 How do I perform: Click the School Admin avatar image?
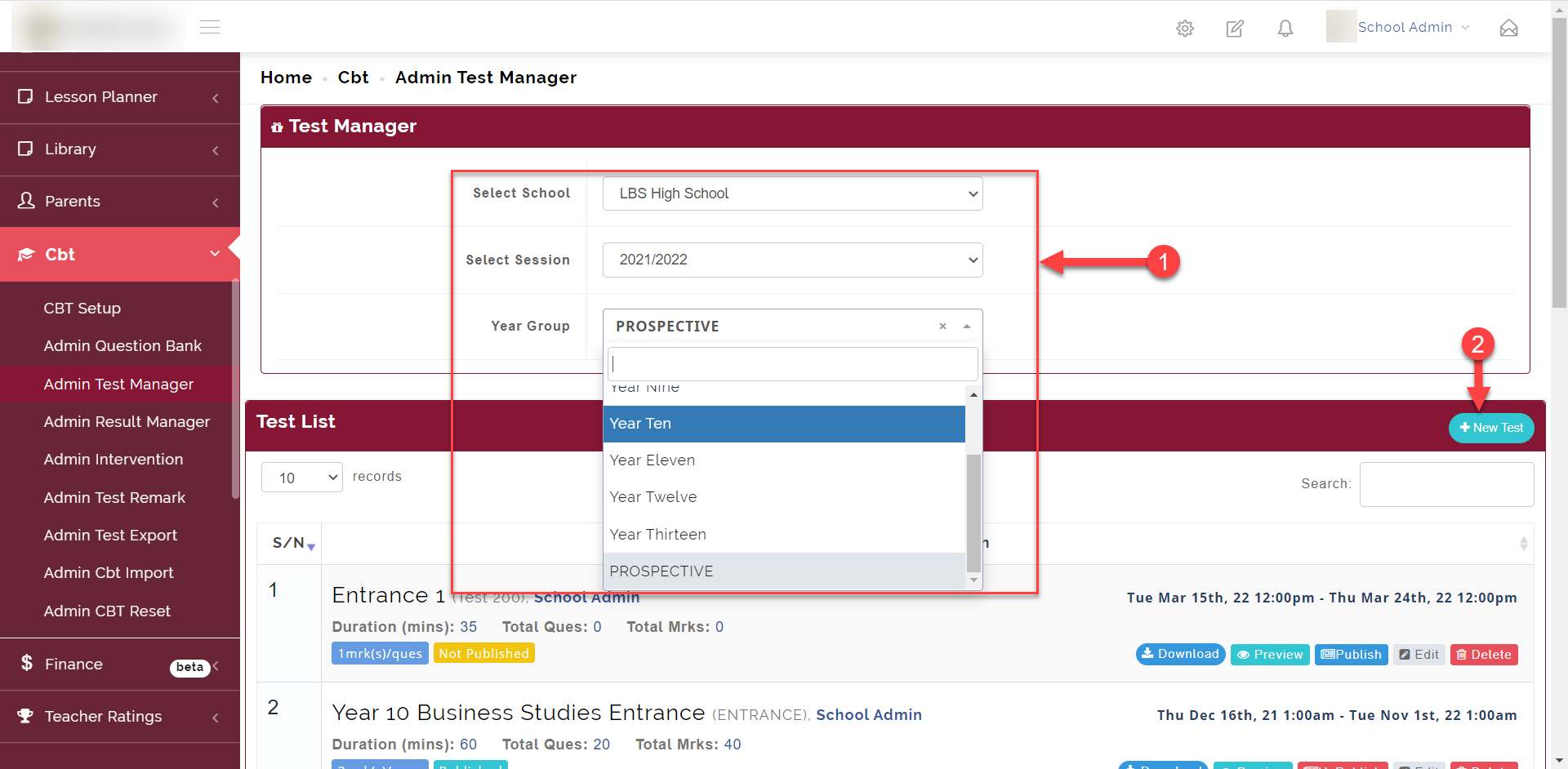pyautogui.click(x=1341, y=27)
